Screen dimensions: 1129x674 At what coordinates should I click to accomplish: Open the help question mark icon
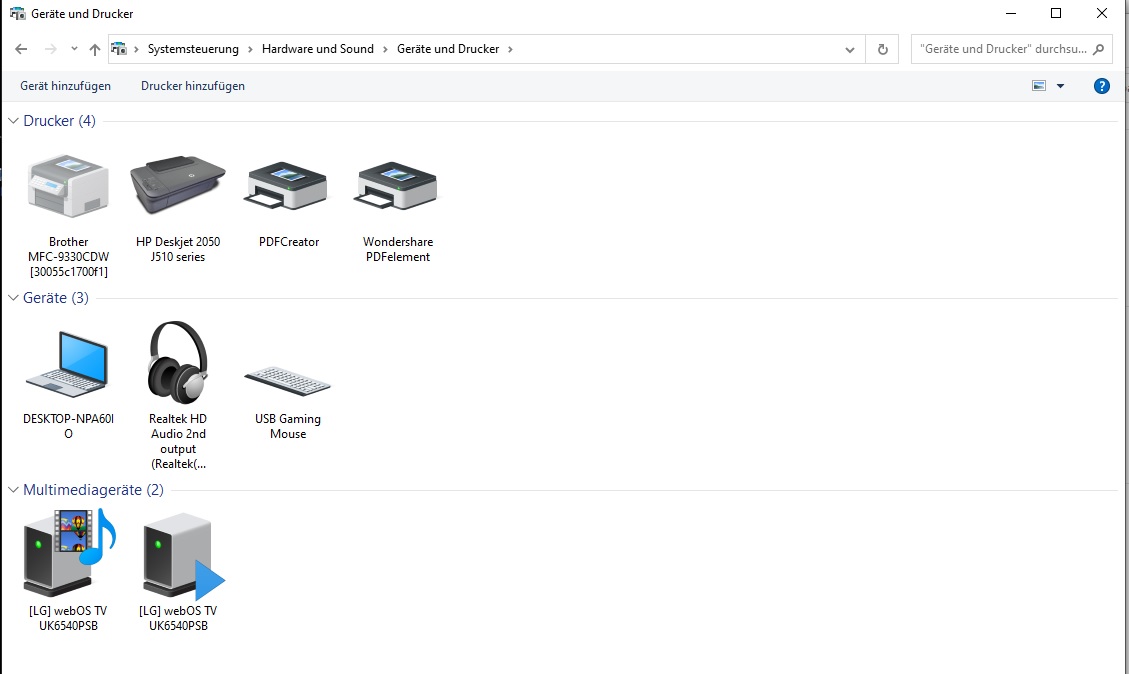[x=1102, y=86]
